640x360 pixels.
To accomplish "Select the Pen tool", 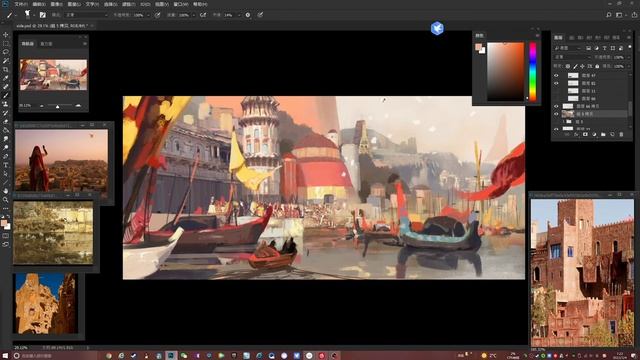I will tap(6, 156).
